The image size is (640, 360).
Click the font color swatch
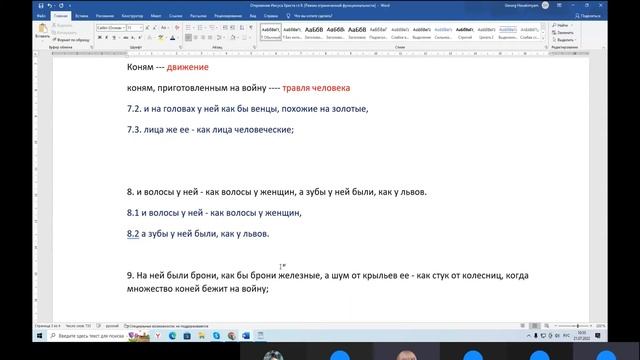click(x=172, y=38)
